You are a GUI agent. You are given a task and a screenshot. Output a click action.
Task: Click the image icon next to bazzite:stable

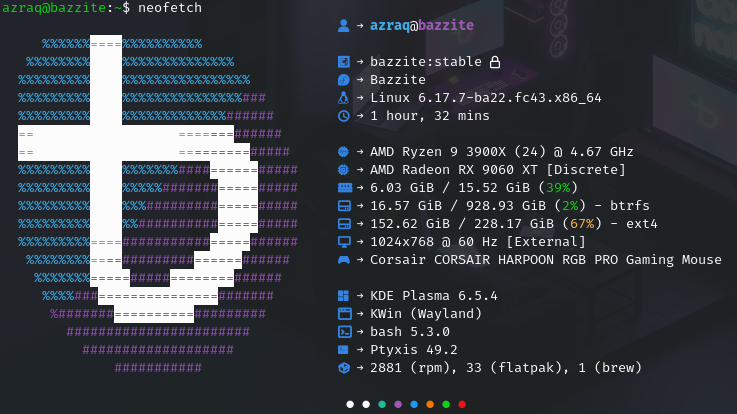pyautogui.click(x=344, y=62)
